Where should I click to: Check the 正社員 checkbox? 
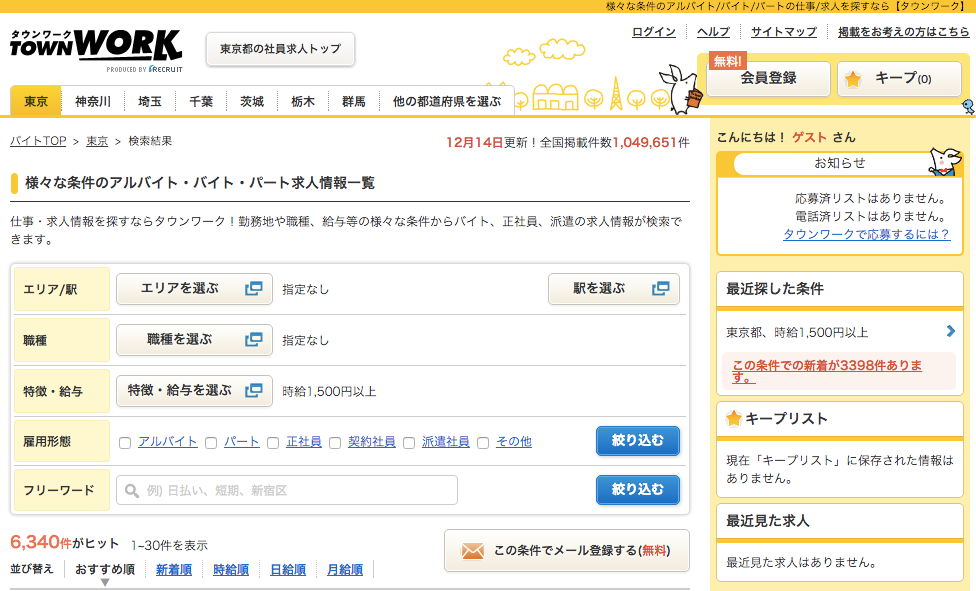[x=273, y=443]
